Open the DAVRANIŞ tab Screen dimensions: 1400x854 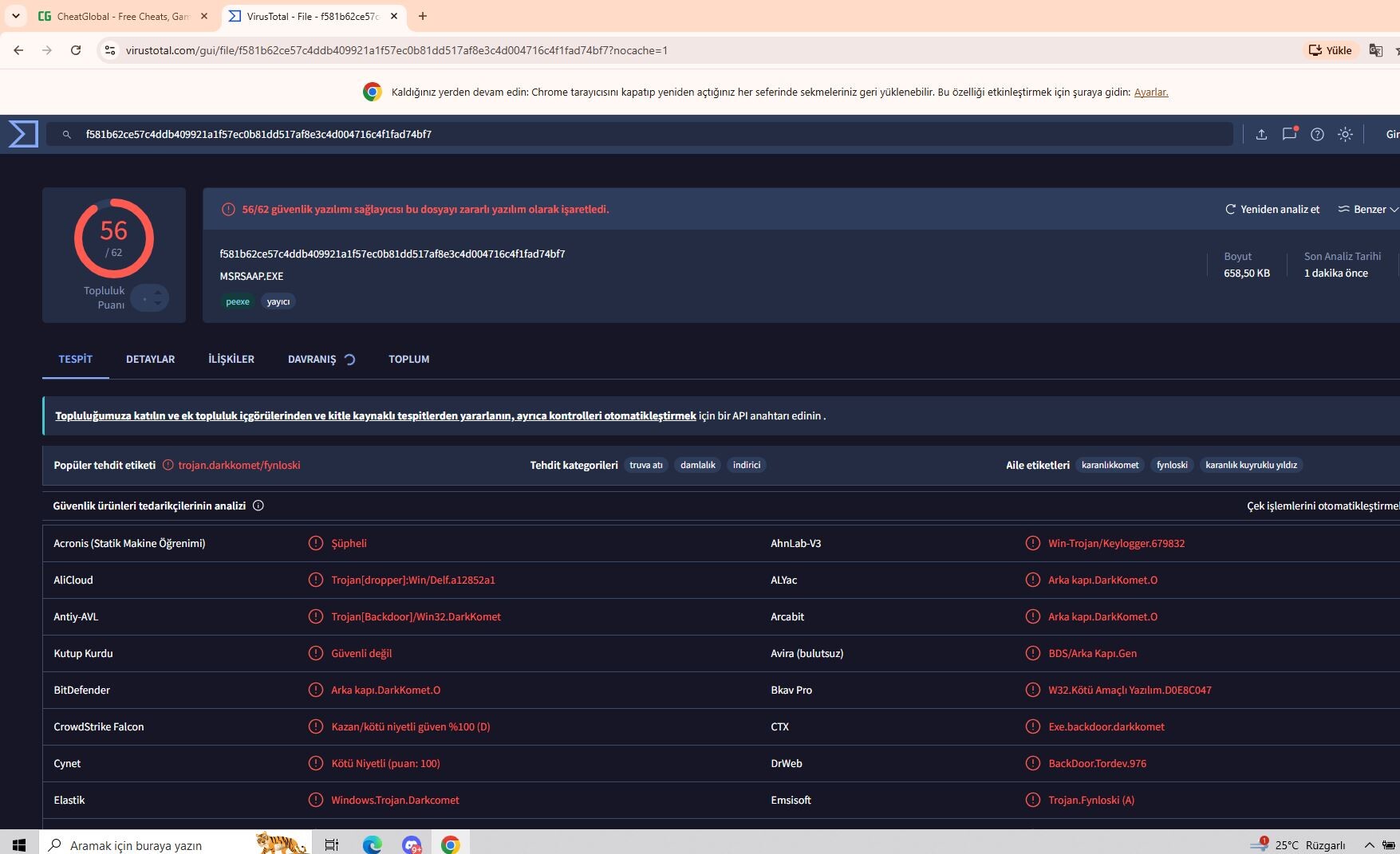(321, 359)
